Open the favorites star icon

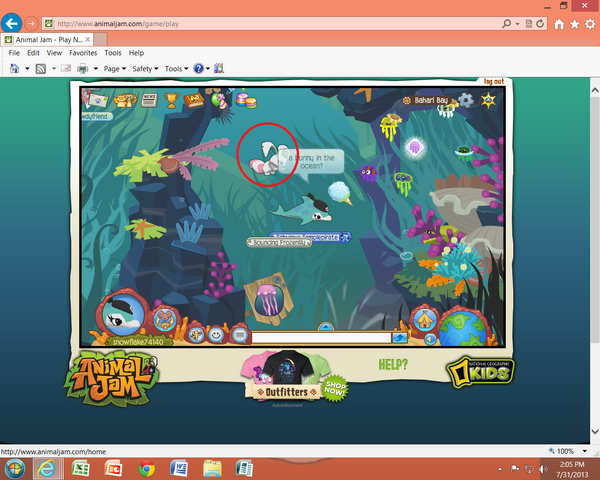tap(574, 24)
